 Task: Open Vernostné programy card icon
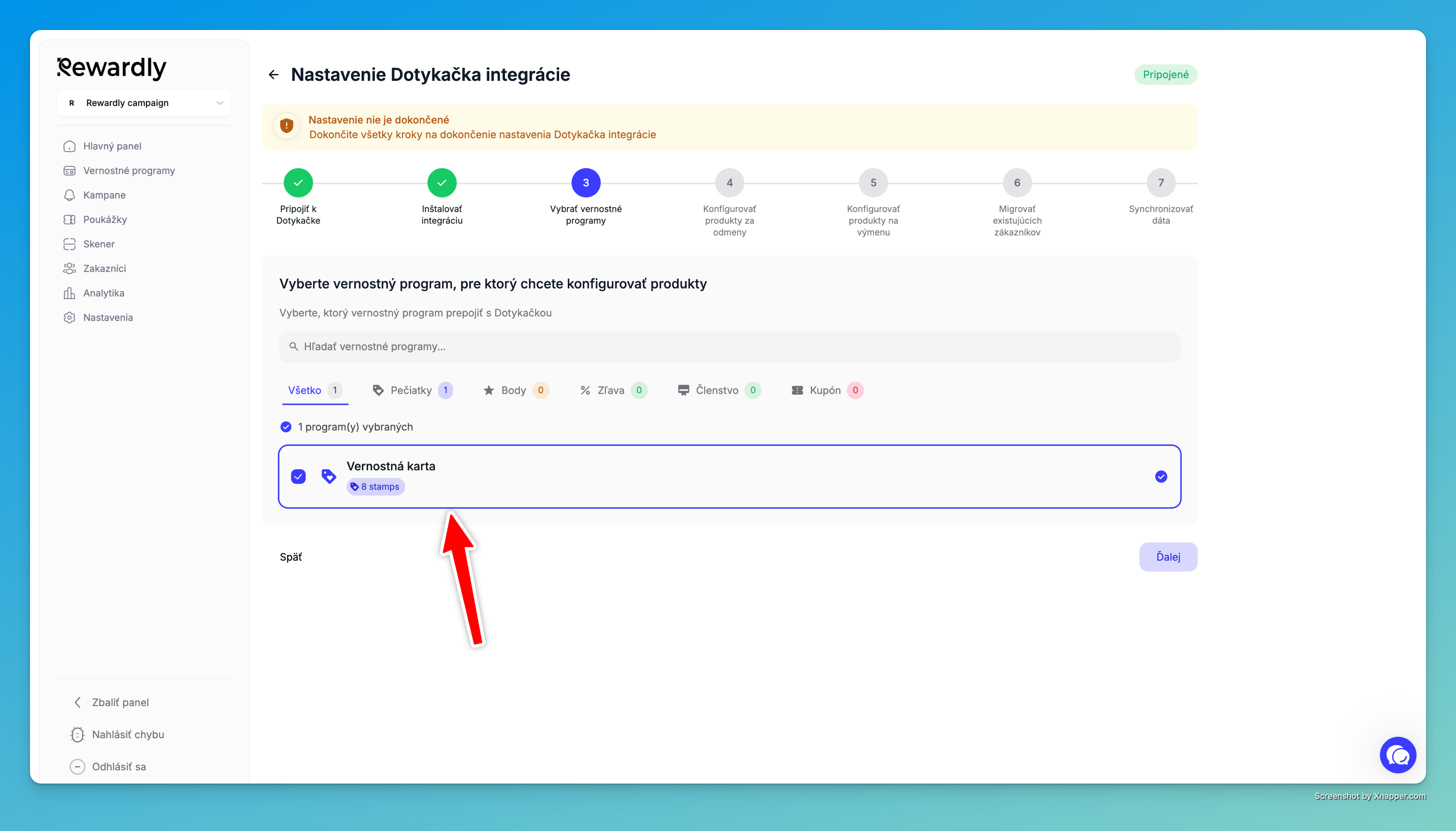tap(70, 171)
